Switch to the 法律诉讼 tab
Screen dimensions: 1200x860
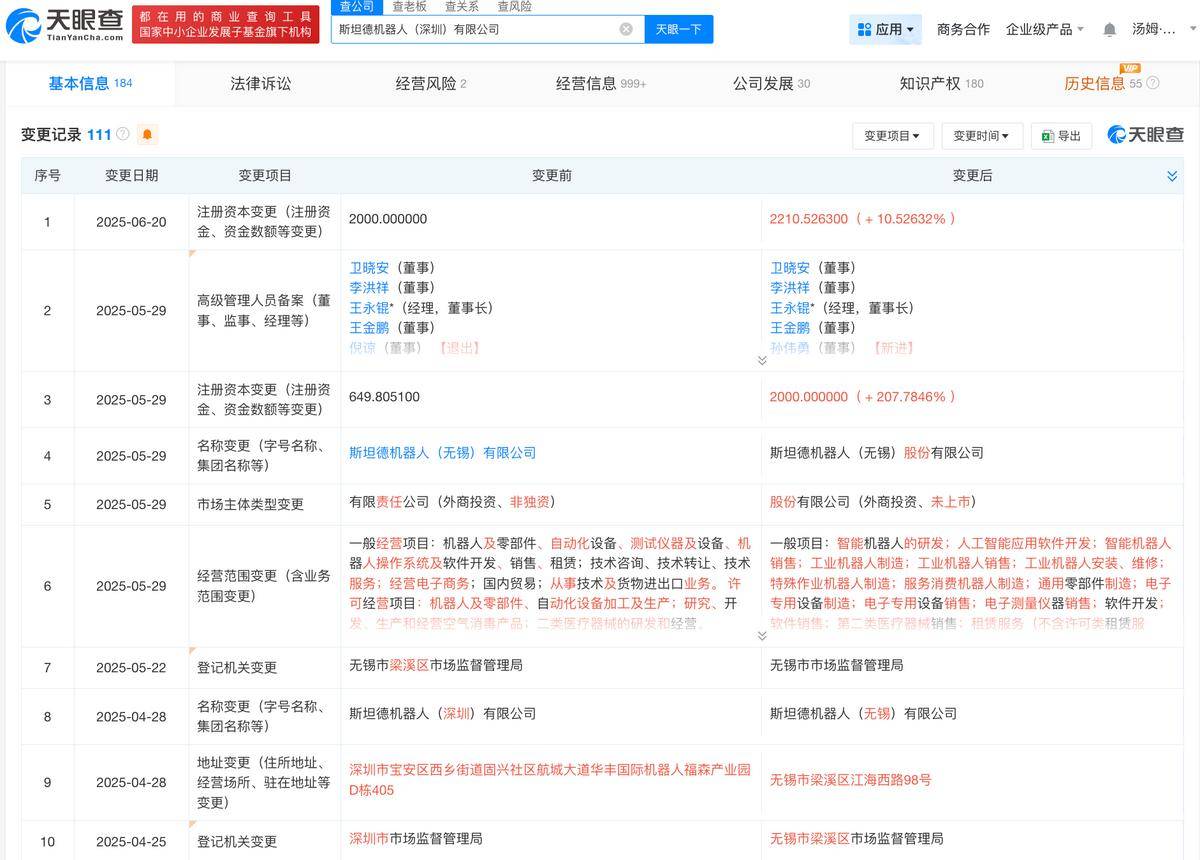click(261, 84)
